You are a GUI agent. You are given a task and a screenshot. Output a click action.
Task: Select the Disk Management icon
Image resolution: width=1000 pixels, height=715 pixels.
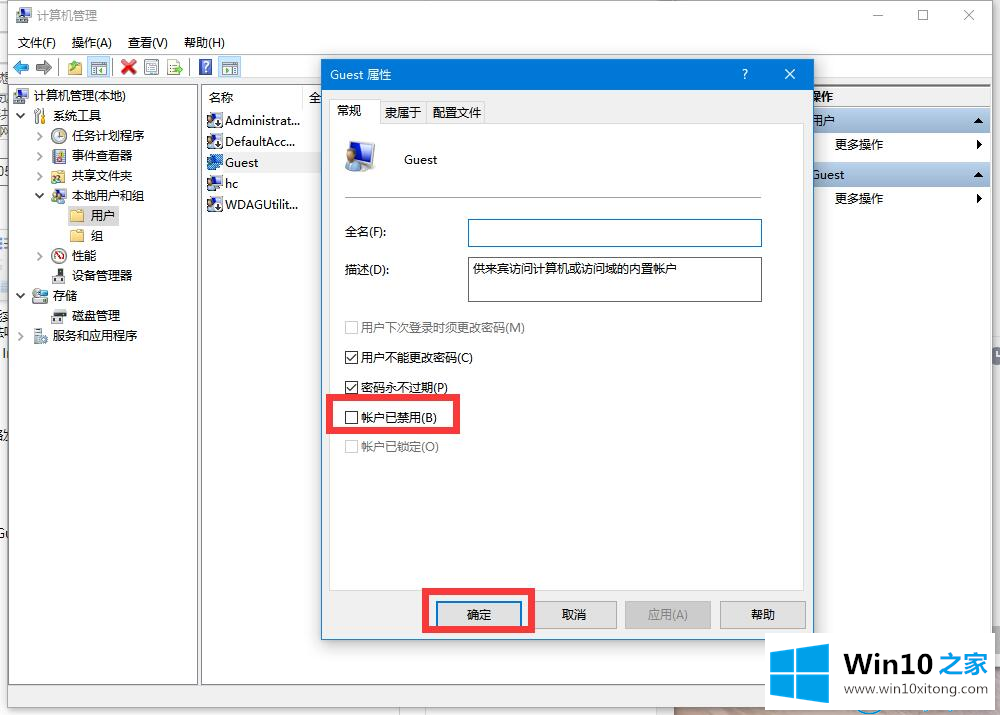tap(59, 316)
